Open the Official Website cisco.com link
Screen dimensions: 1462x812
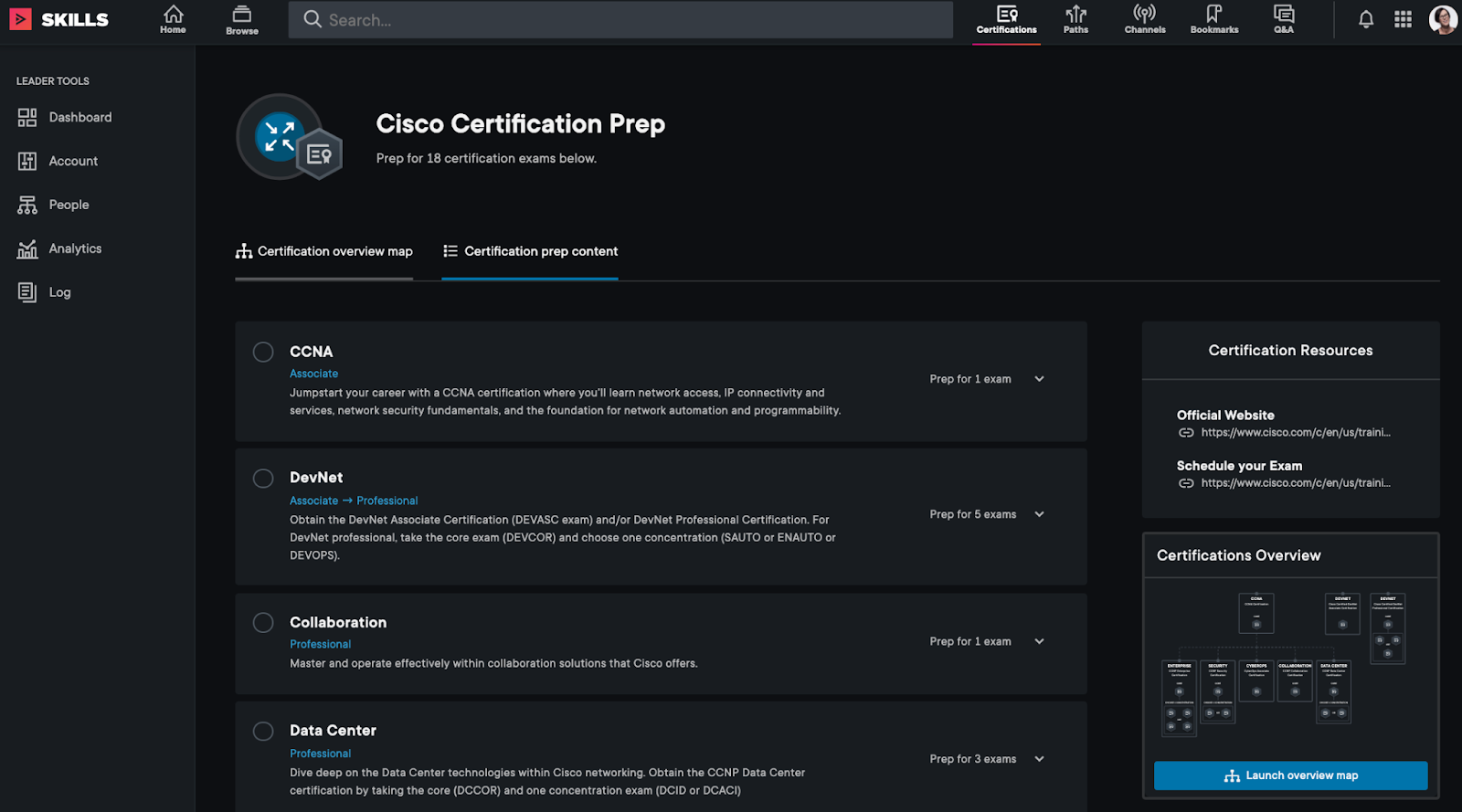point(1295,433)
